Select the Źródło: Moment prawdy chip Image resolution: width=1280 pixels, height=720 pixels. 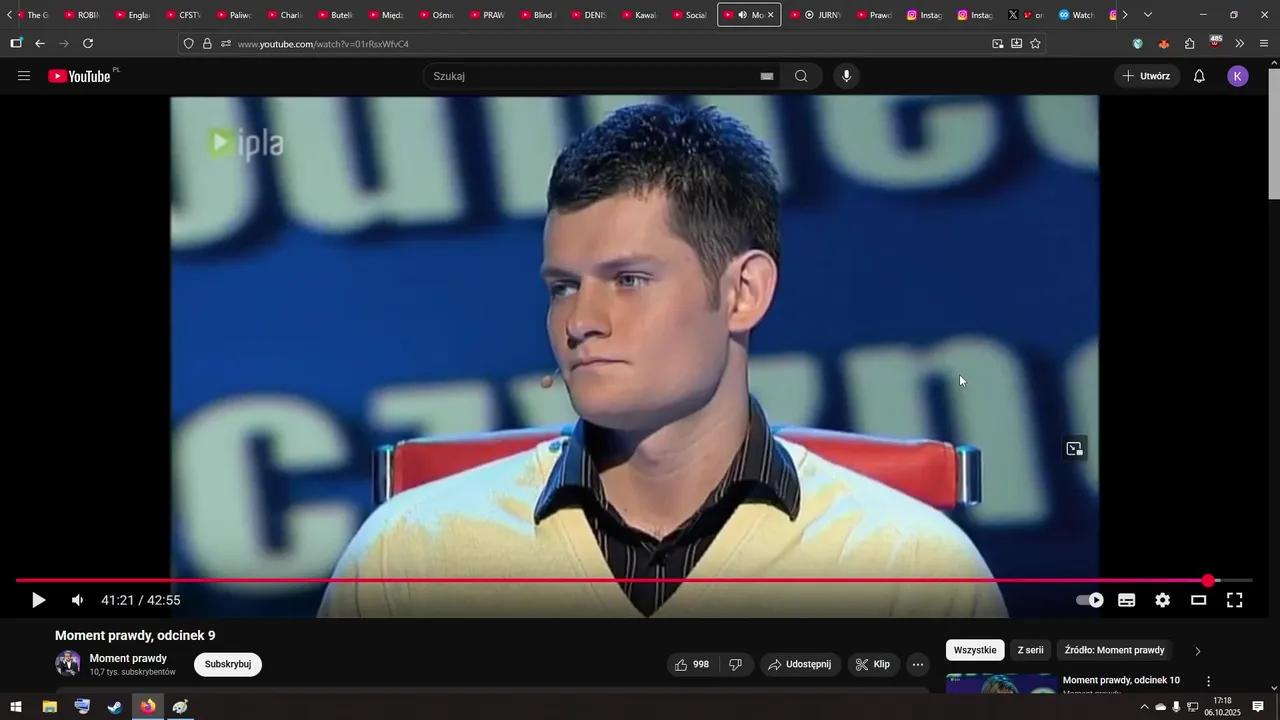(1114, 650)
